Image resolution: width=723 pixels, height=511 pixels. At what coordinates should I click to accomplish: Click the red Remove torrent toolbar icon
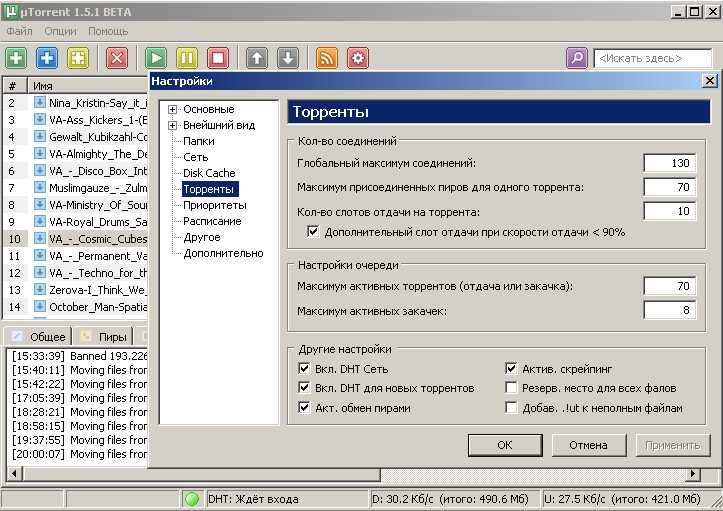click(x=117, y=58)
